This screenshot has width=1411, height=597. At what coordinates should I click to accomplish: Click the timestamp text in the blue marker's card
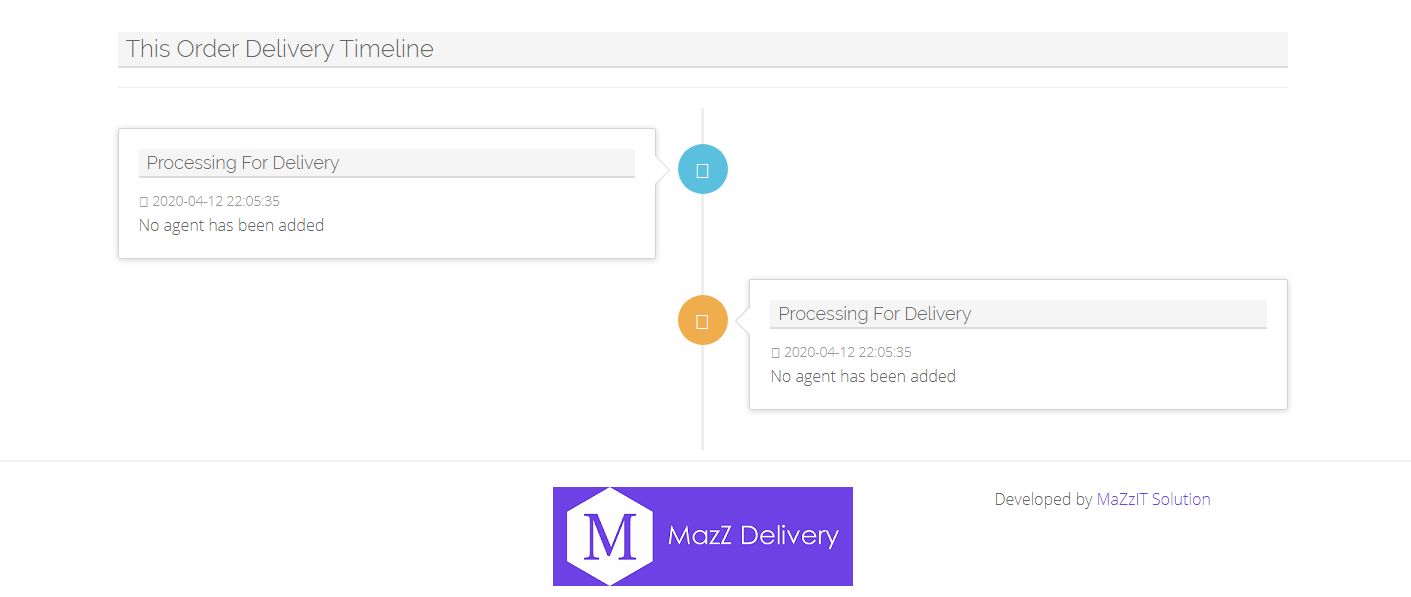pyautogui.click(x=216, y=201)
